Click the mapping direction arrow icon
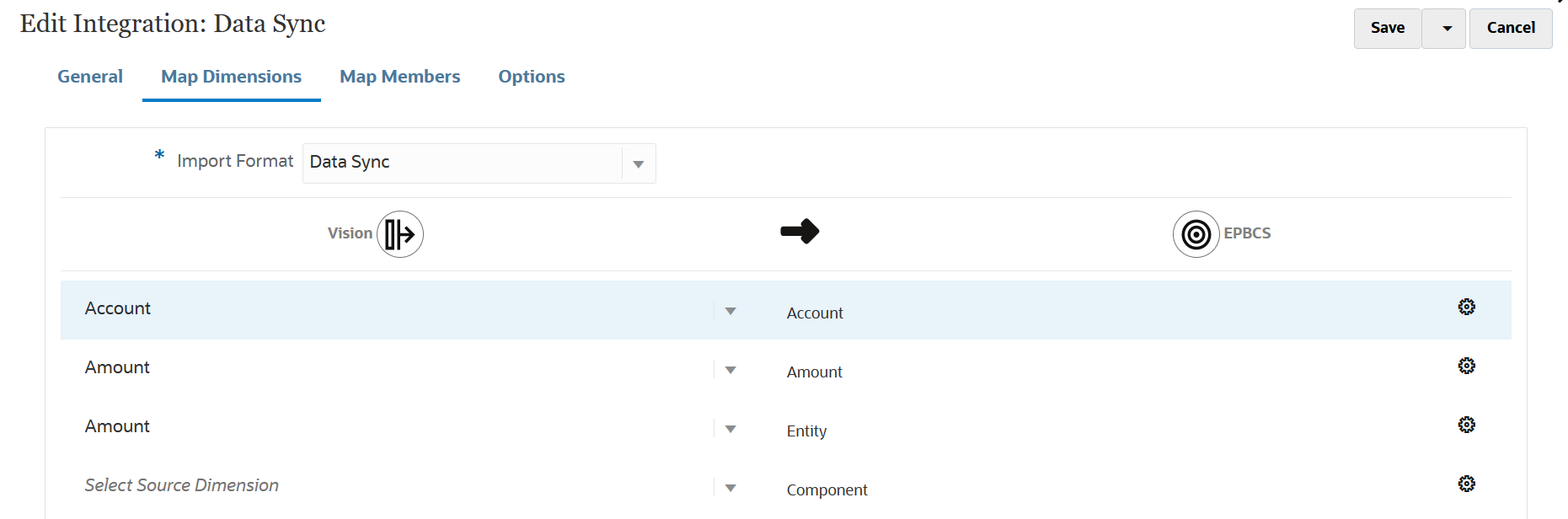The height and width of the screenshot is (519, 1568). pyautogui.click(x=800, y=231)
